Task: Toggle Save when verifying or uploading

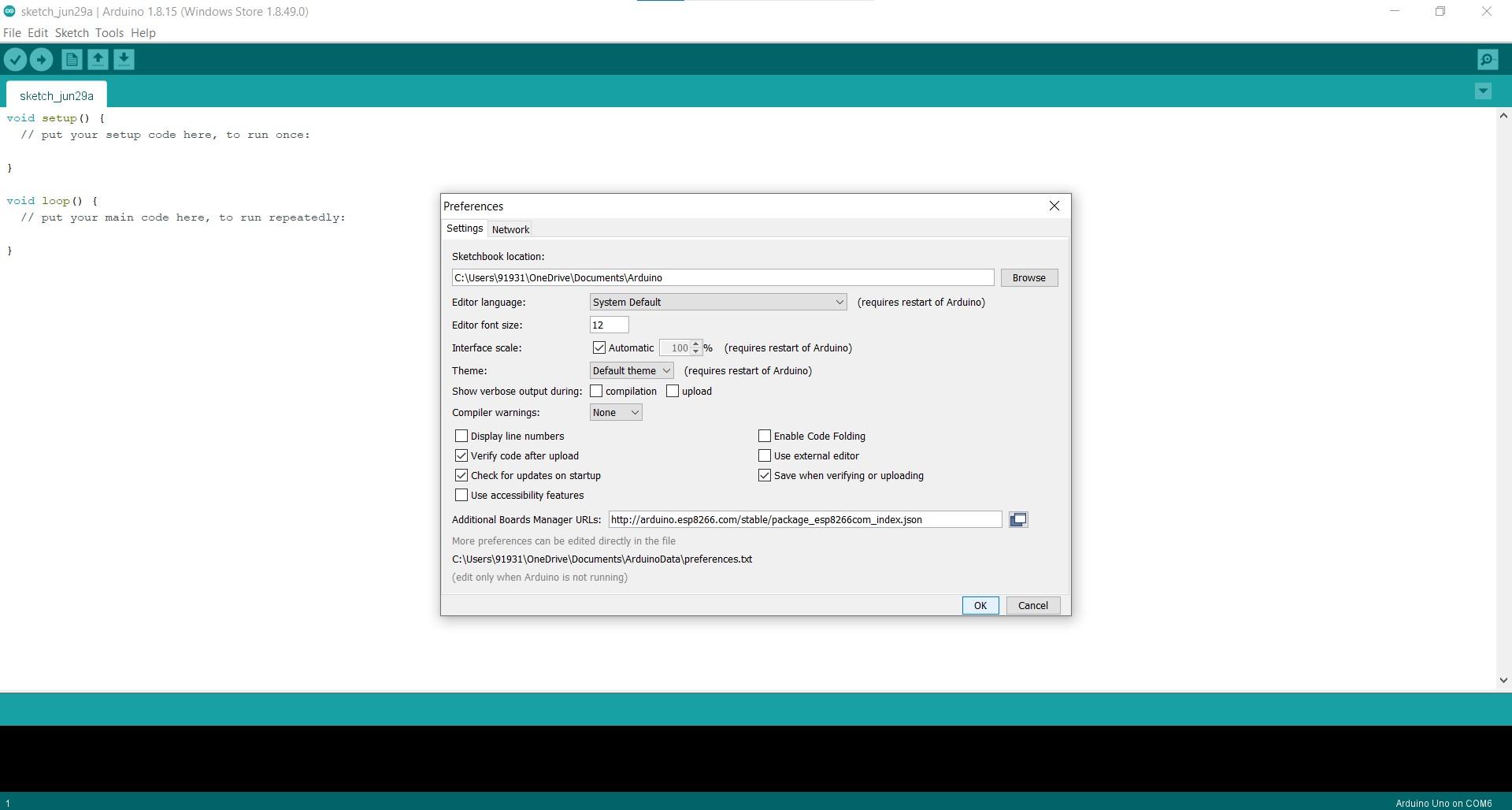Action: pyautogui.click(x=765, y=475)
